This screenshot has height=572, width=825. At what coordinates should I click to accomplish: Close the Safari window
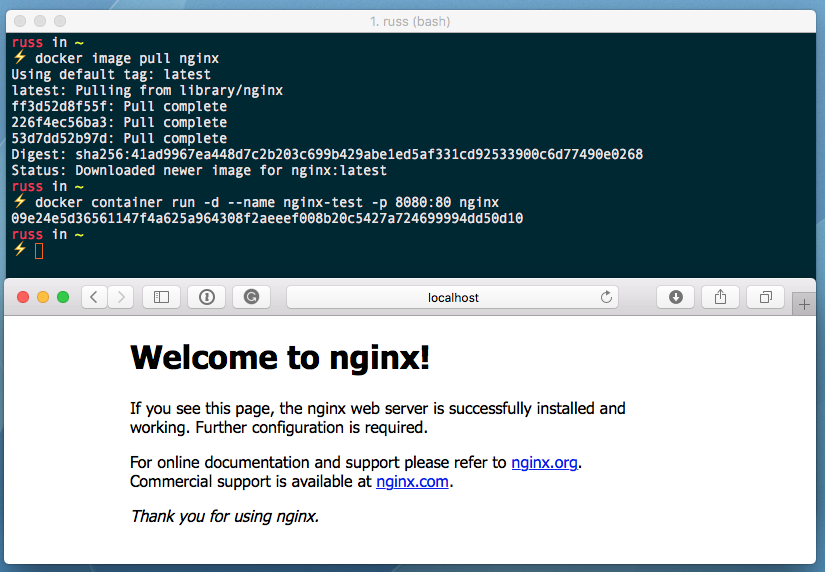click(x=23, y=297)
